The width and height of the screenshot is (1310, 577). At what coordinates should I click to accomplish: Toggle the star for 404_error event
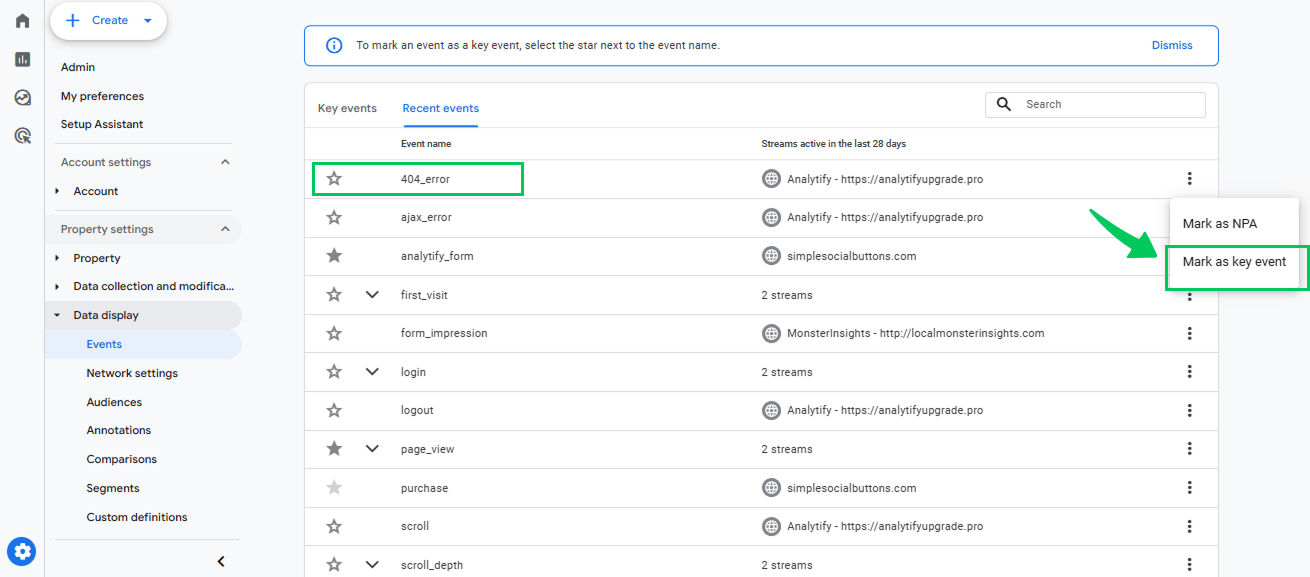(x=334, y=179)
